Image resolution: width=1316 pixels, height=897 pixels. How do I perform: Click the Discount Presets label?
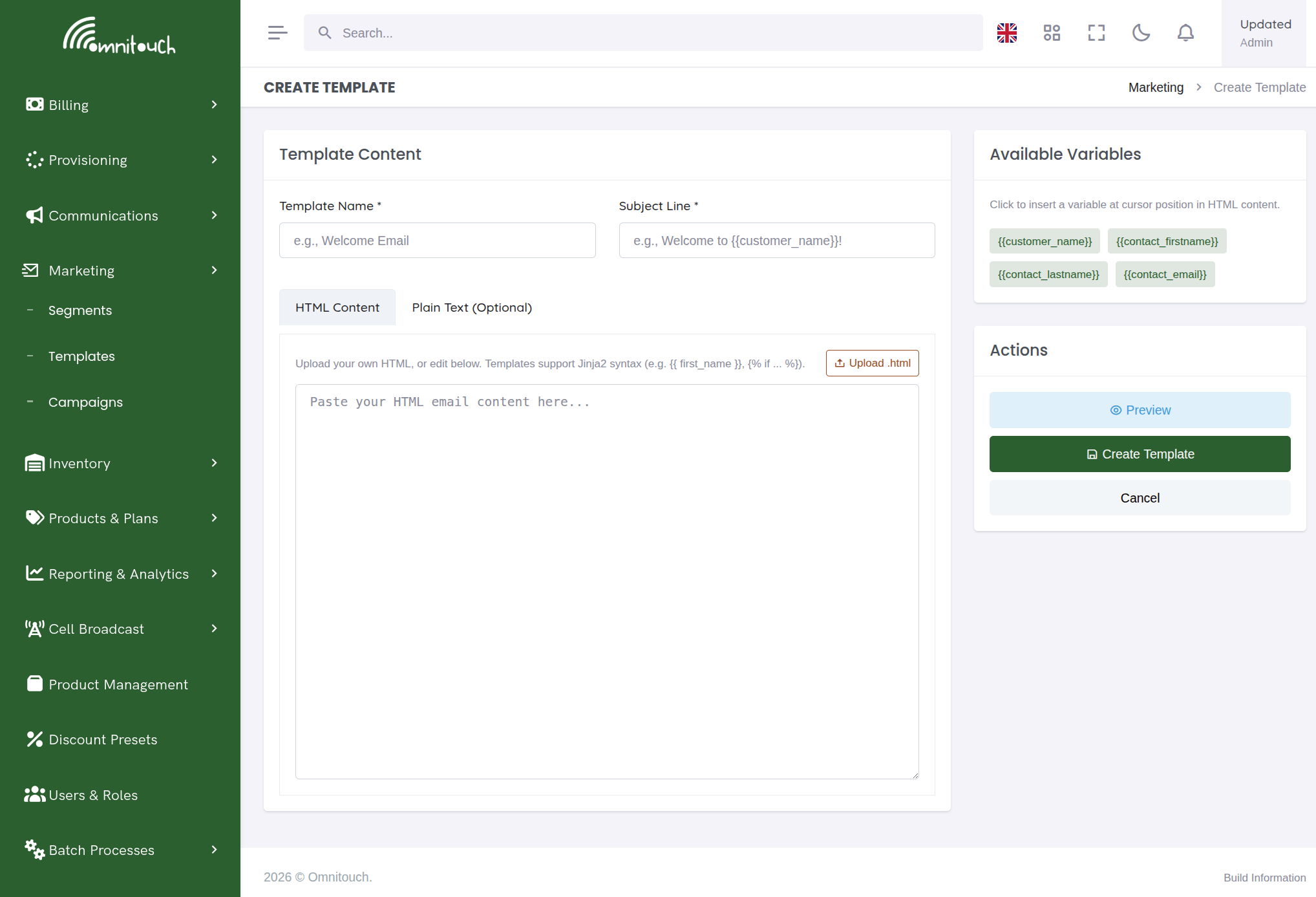click(x=103, y=739)
